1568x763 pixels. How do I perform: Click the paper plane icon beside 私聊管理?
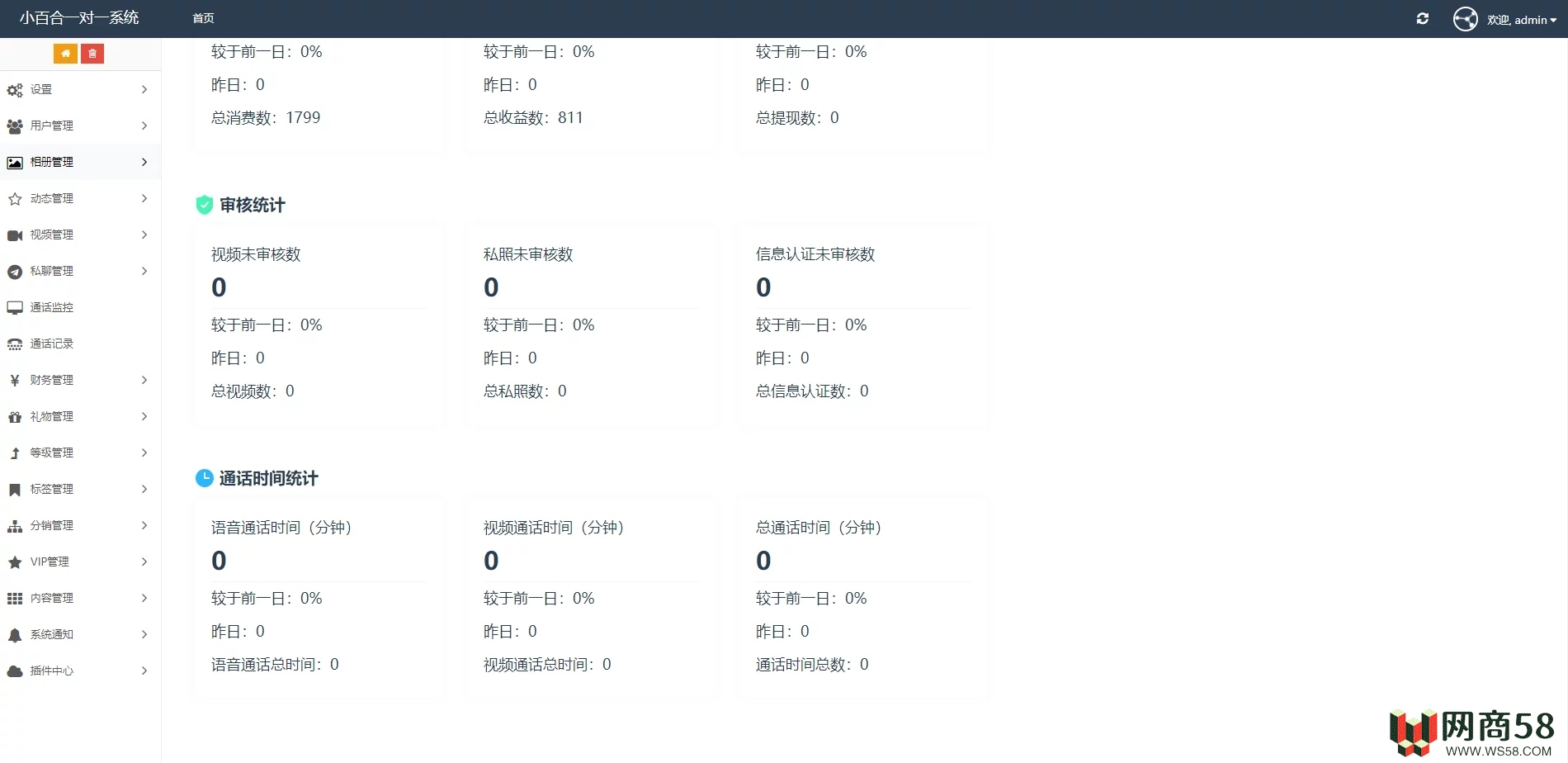[15, 272]
